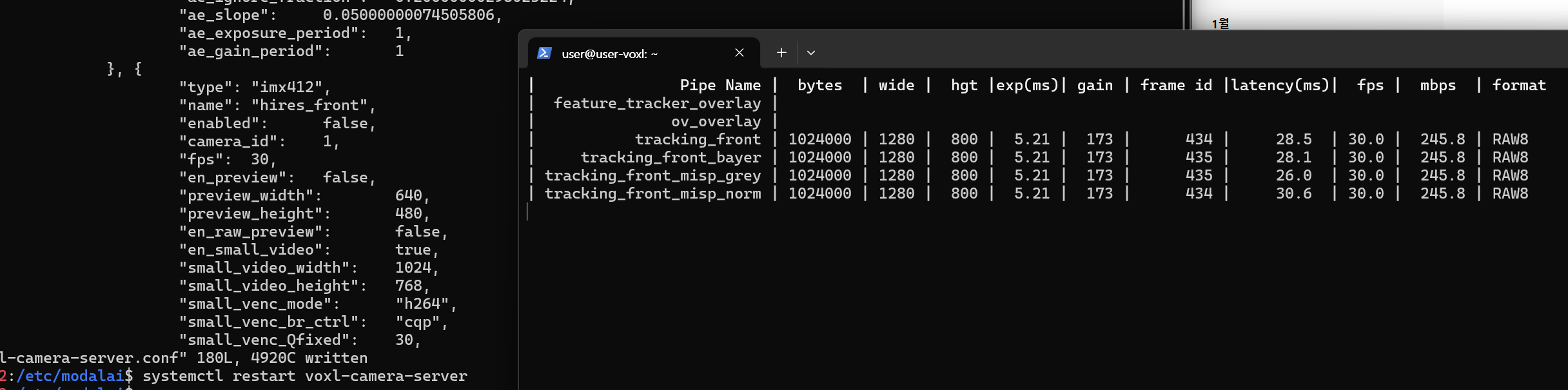Screen dimensions: 1568x390
Task: Click the feature_tracker_overlay pipe entry
Action: tap(657, 103)
